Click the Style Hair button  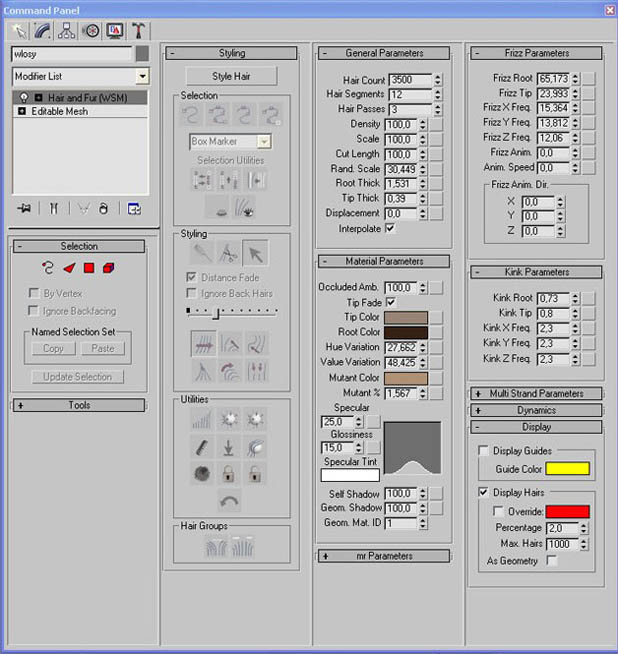coord(231,76)
